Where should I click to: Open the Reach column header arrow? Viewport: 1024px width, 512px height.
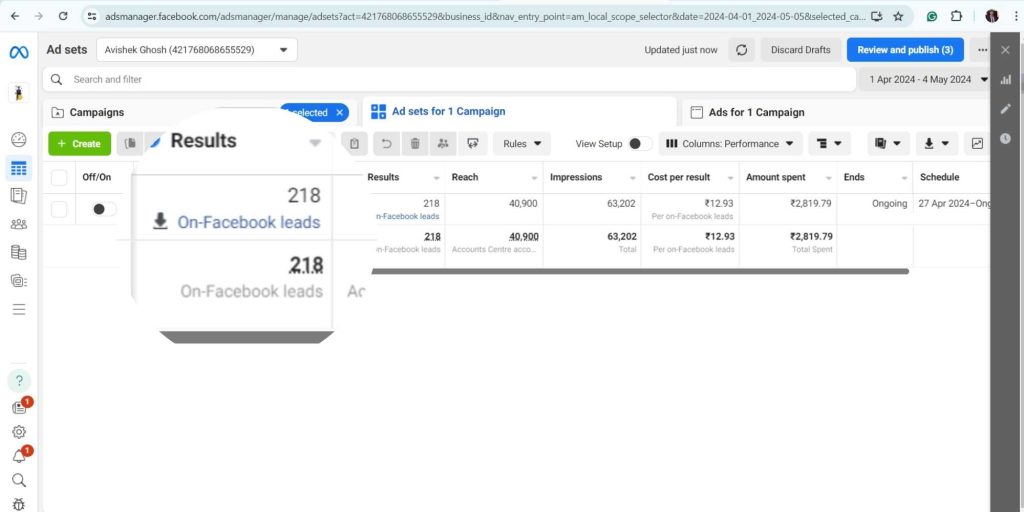click(x=534, y=178)
